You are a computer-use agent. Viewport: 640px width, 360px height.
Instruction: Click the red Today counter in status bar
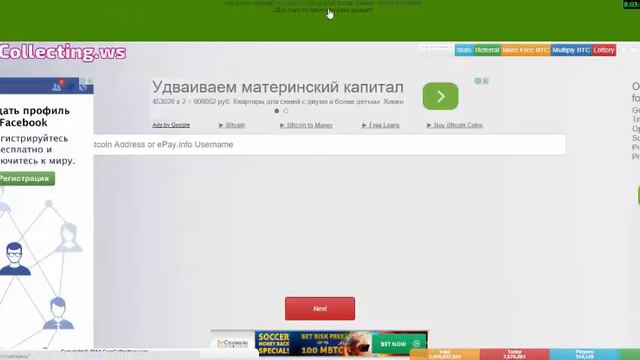point(514,354)
